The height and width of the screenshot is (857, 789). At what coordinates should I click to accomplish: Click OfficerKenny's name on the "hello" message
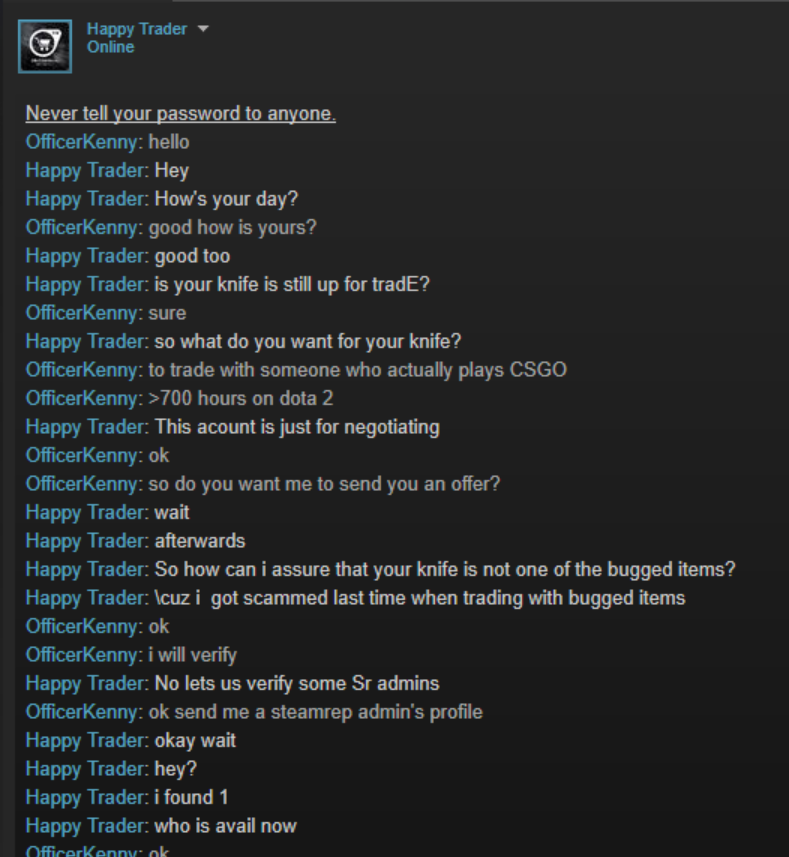click(84, 142)
